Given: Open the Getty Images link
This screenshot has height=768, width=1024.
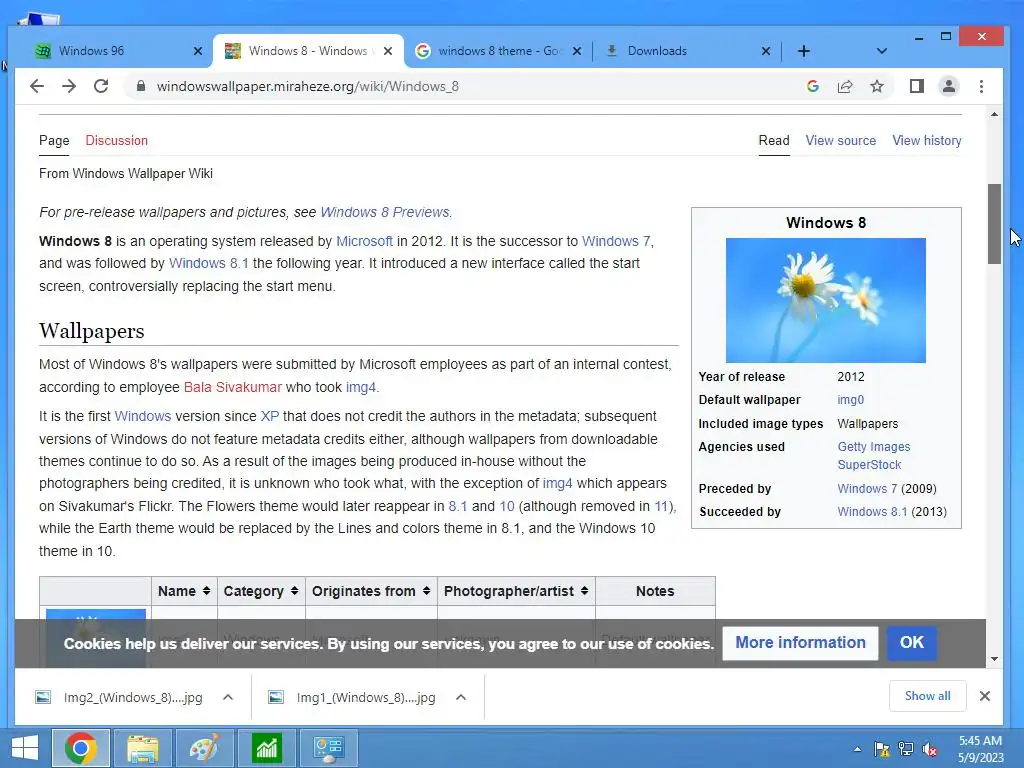Looking at the screenshot, I should click(x=874, y=447).
